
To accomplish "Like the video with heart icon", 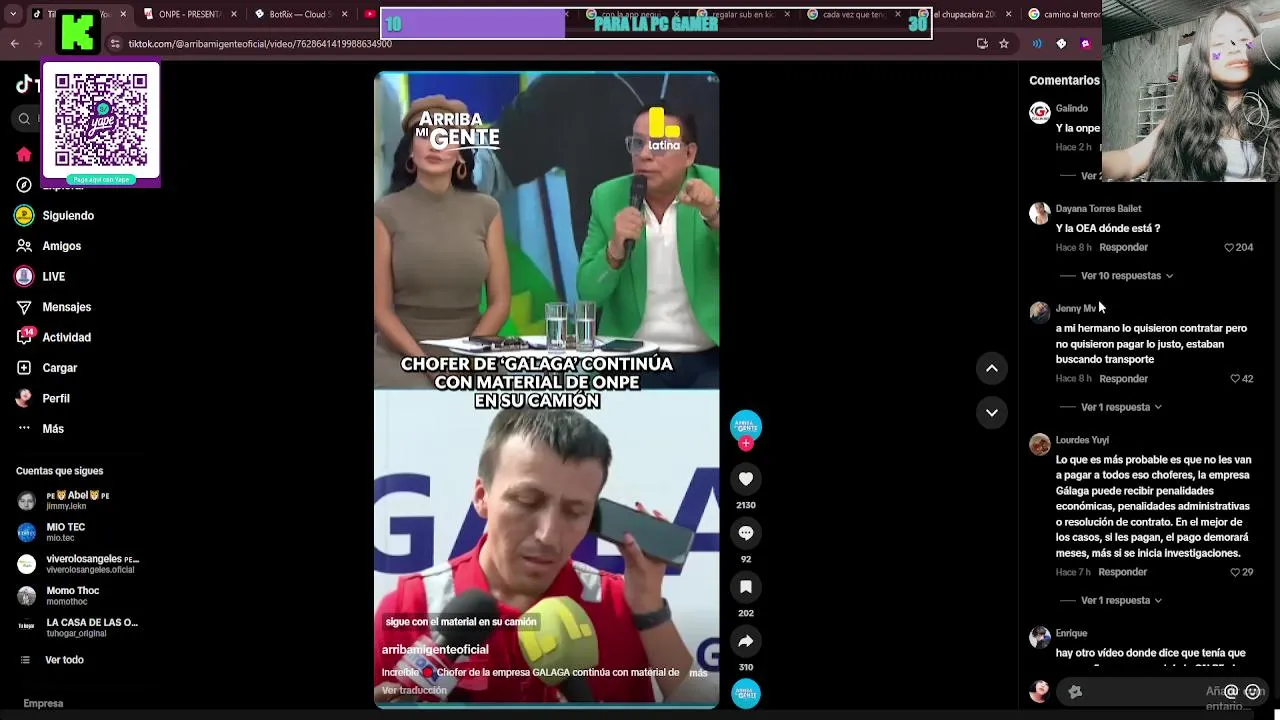I will [746, 479].
